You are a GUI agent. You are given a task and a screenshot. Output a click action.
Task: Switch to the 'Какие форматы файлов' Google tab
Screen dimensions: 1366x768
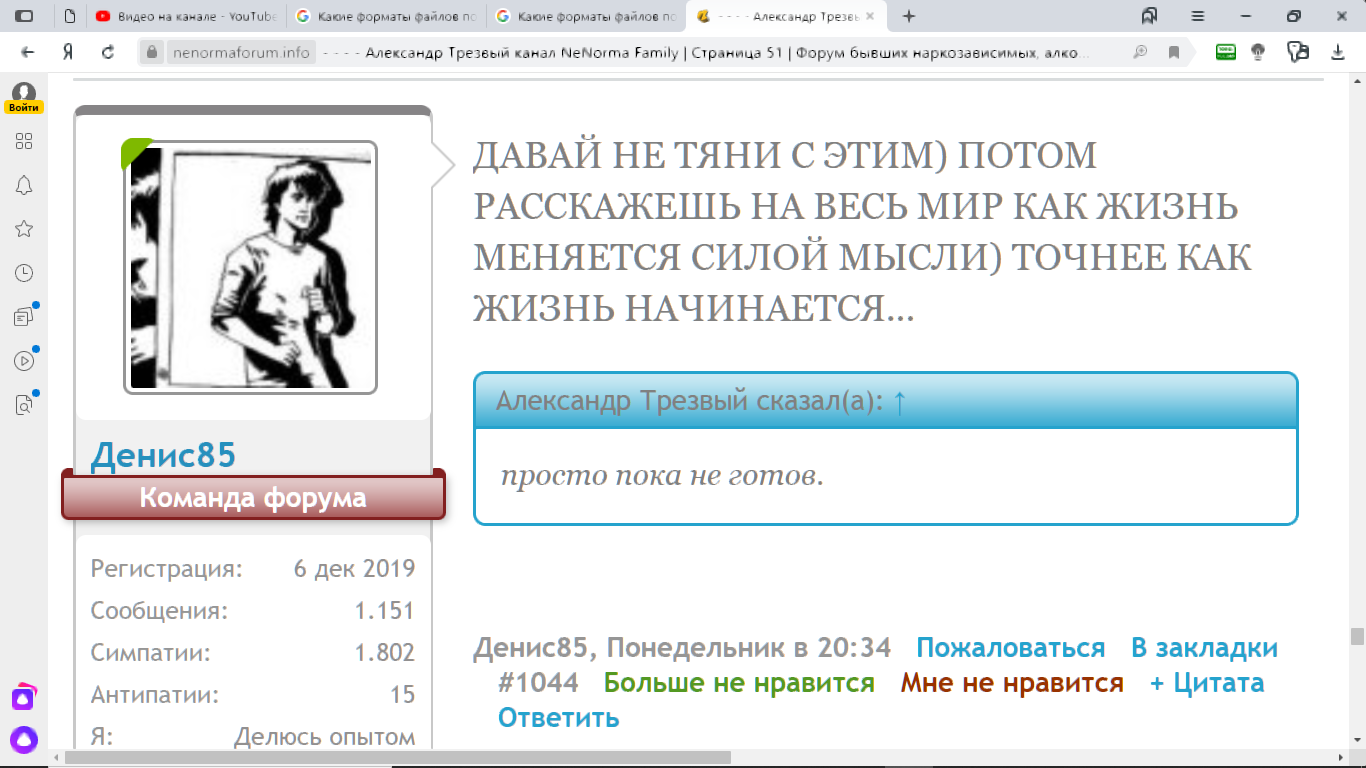(385, 15)
